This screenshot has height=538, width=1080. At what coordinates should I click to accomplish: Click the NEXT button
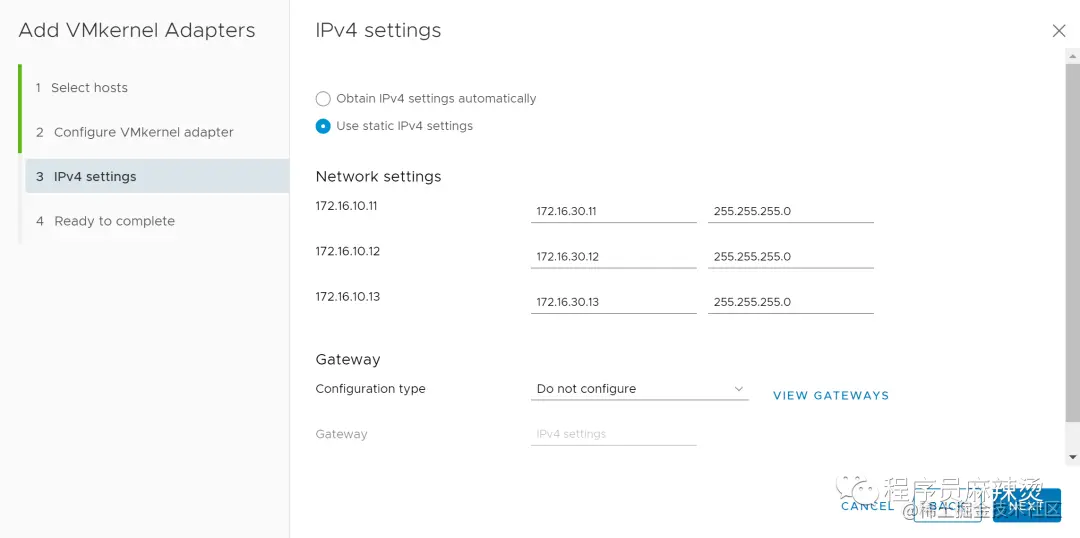pyautogui.click(x=1026, y=506)
